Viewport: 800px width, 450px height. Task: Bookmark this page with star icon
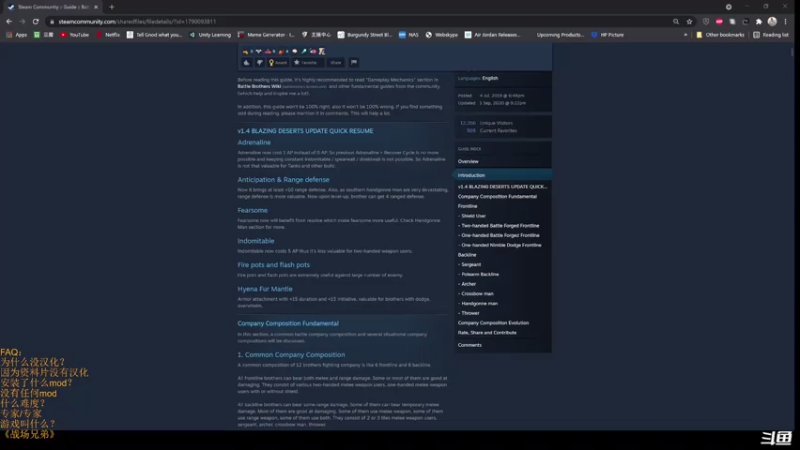point(689,21)
